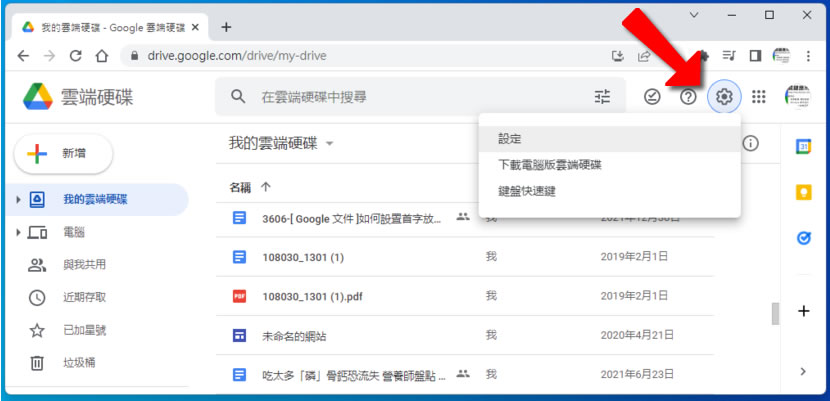This screenshot has height=401, width=830.
Task: Click the 新增 button
Action: [63, 154]
